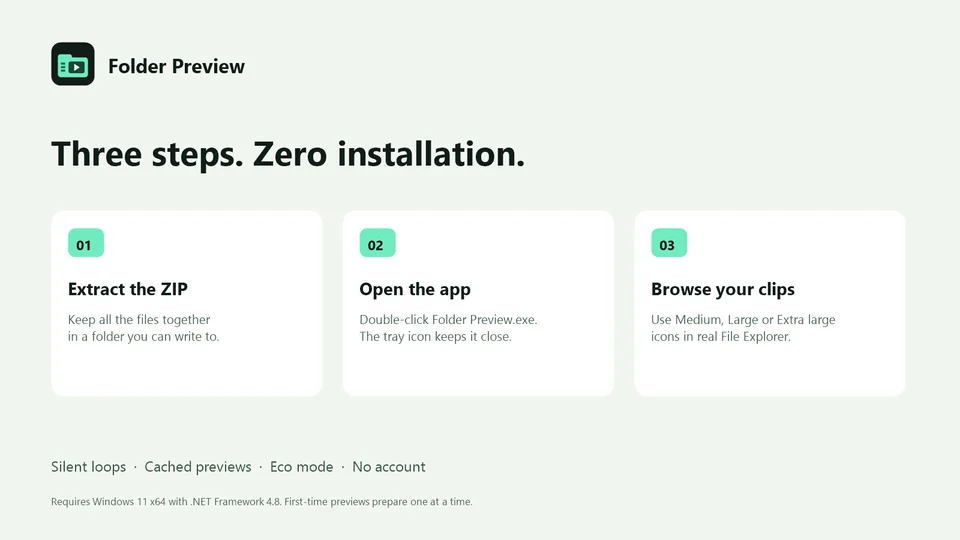Select the Extract the ZIP heading
This screenshot has width=960, height=540.
pos(128,289)
